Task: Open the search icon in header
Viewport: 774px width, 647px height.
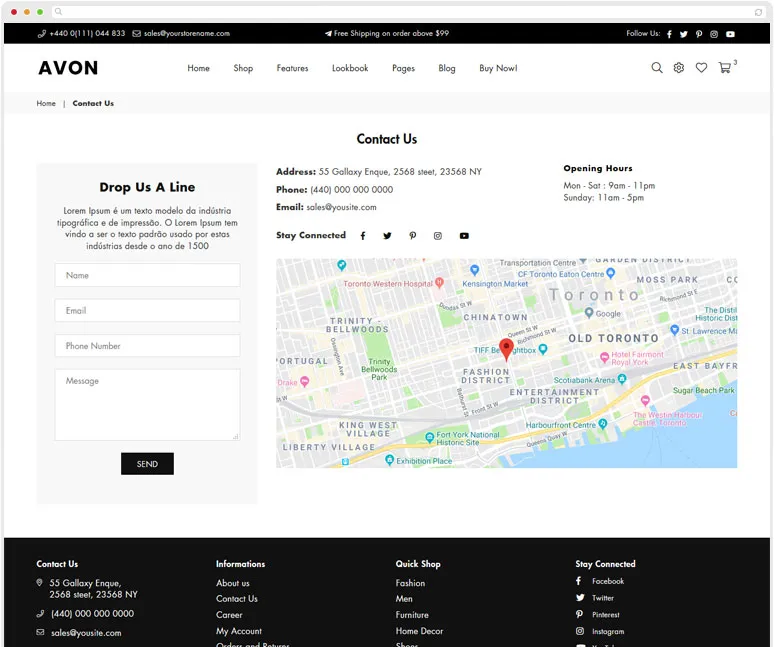Action: click(657, 68)
